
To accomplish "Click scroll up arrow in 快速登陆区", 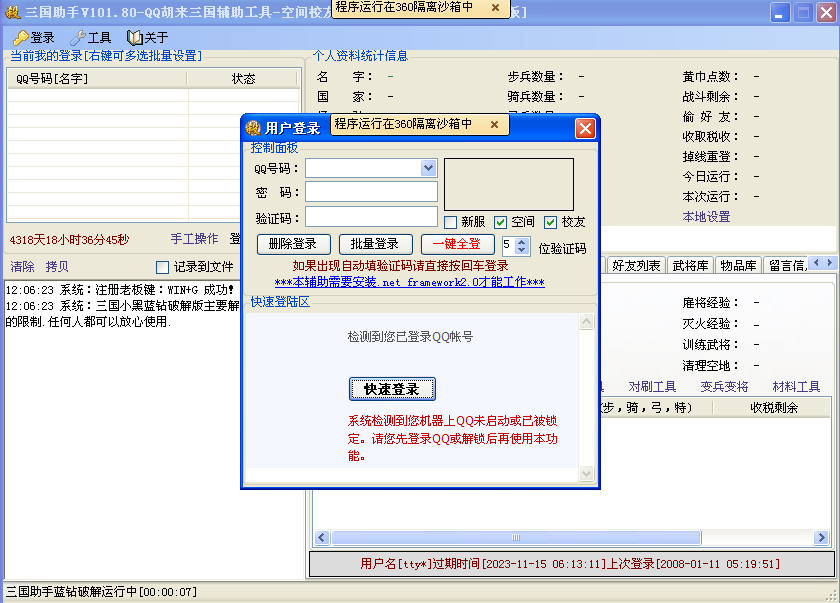I will 587,321.
